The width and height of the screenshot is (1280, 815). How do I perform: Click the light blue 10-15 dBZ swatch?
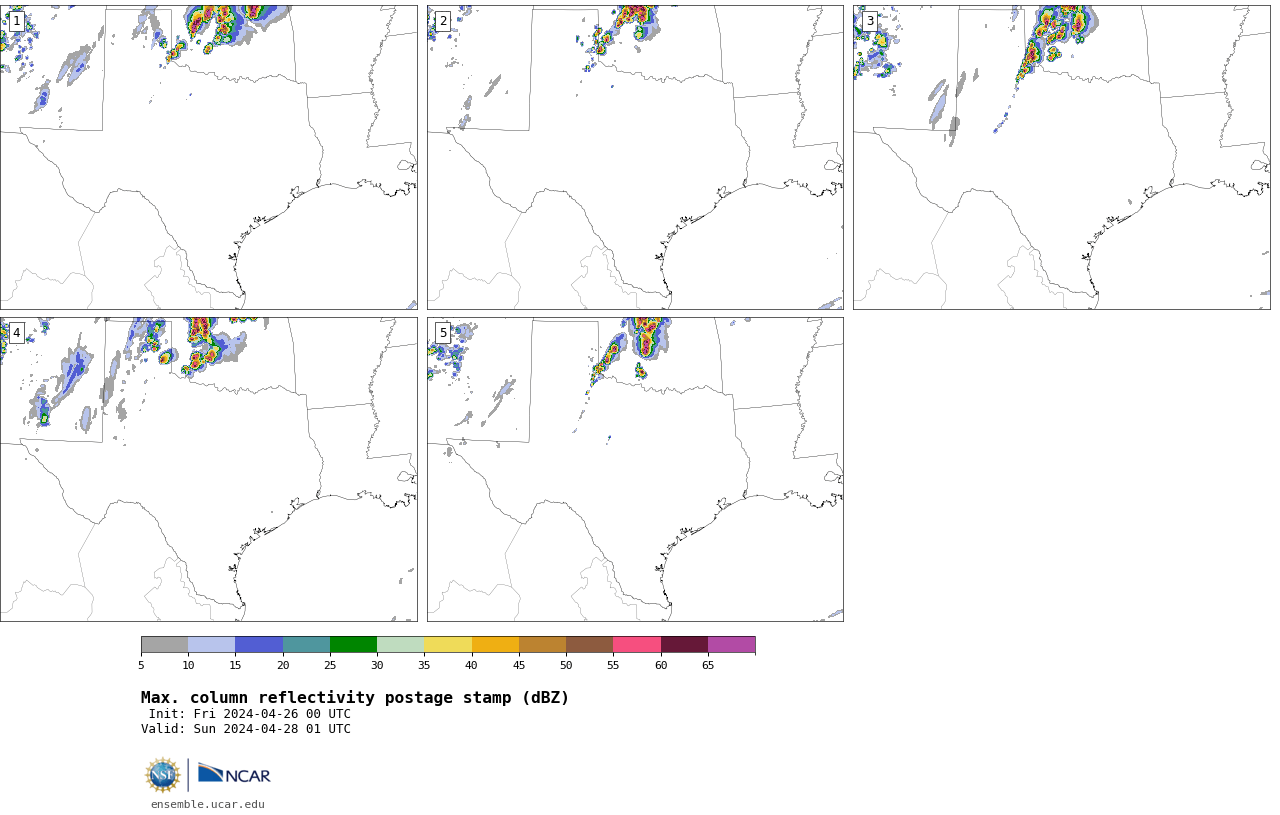pos(212,644)
